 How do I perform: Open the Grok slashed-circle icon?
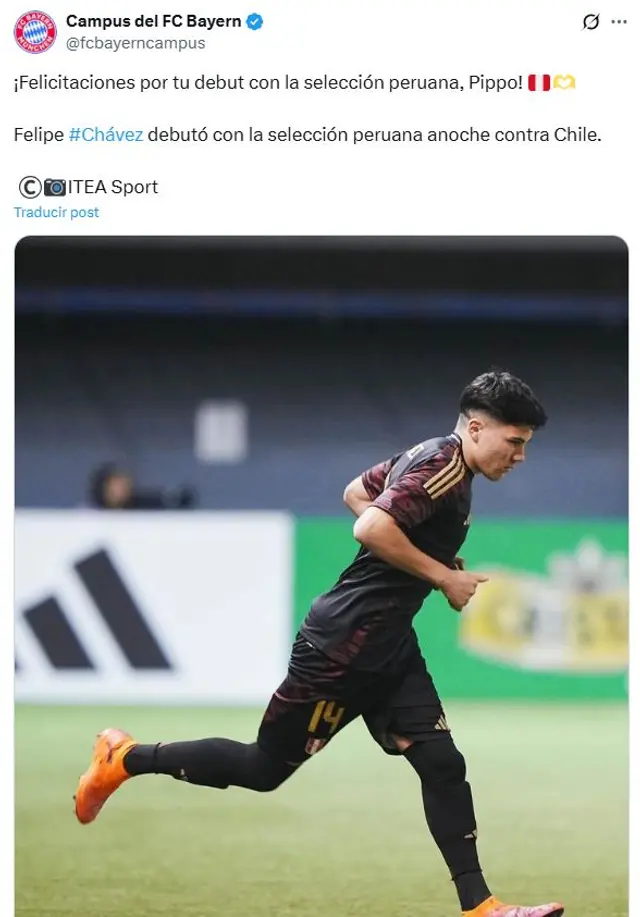[x=591, y=22]
